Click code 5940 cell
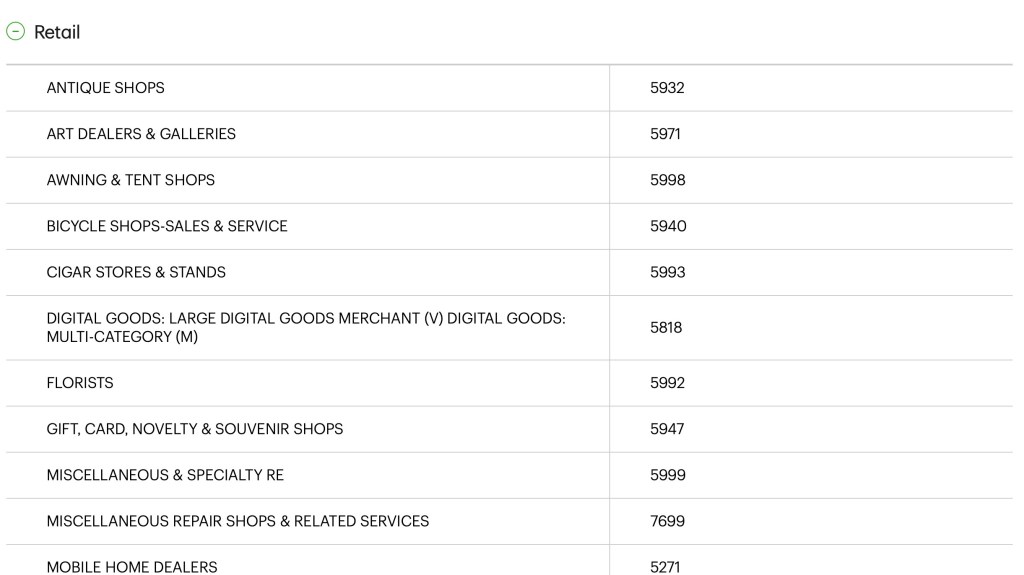Image resolution: width=1024 pixels, height=575 pixels. coord(668,226)
